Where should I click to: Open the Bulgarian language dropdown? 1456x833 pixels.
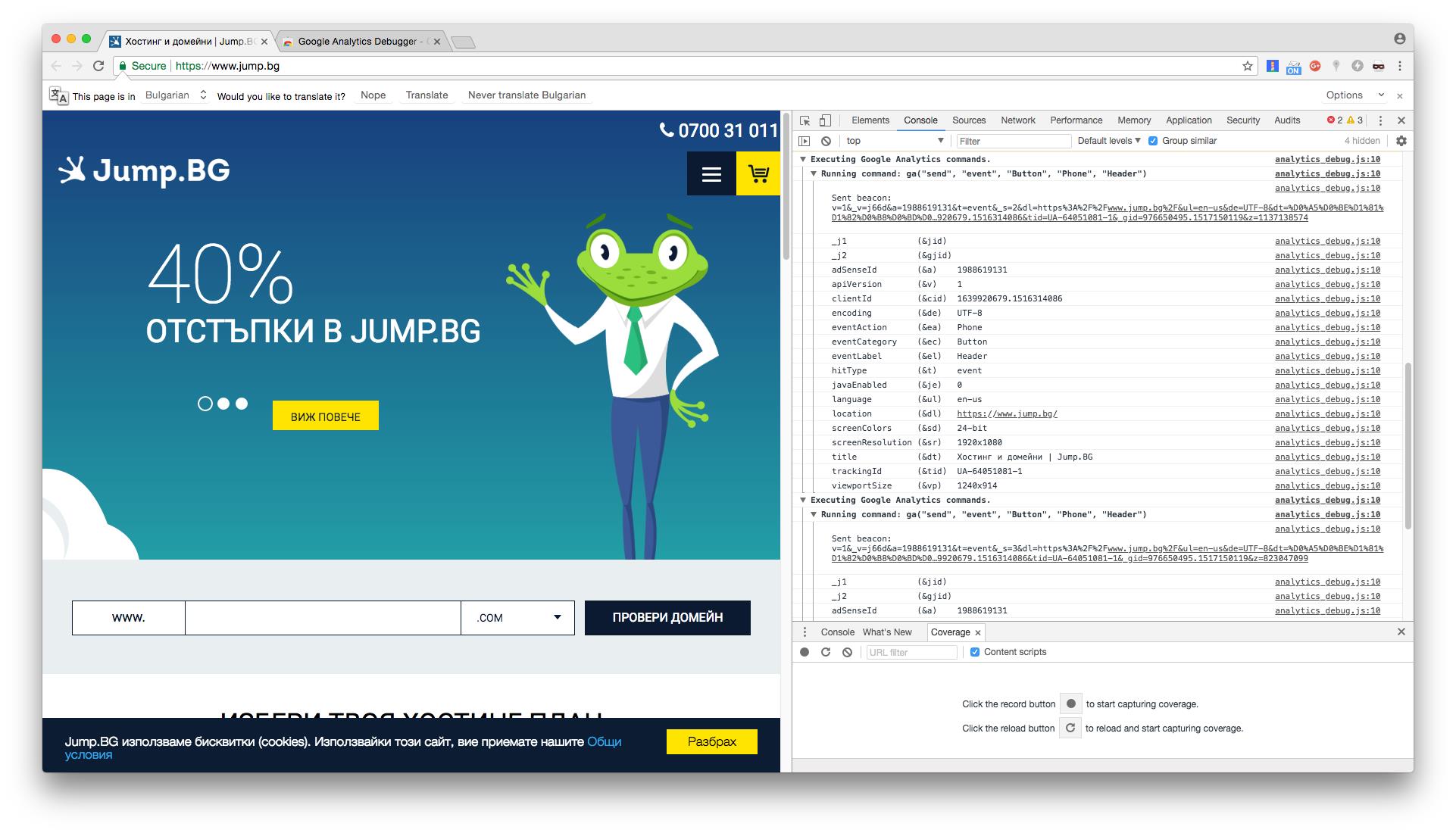pos(176,95)
